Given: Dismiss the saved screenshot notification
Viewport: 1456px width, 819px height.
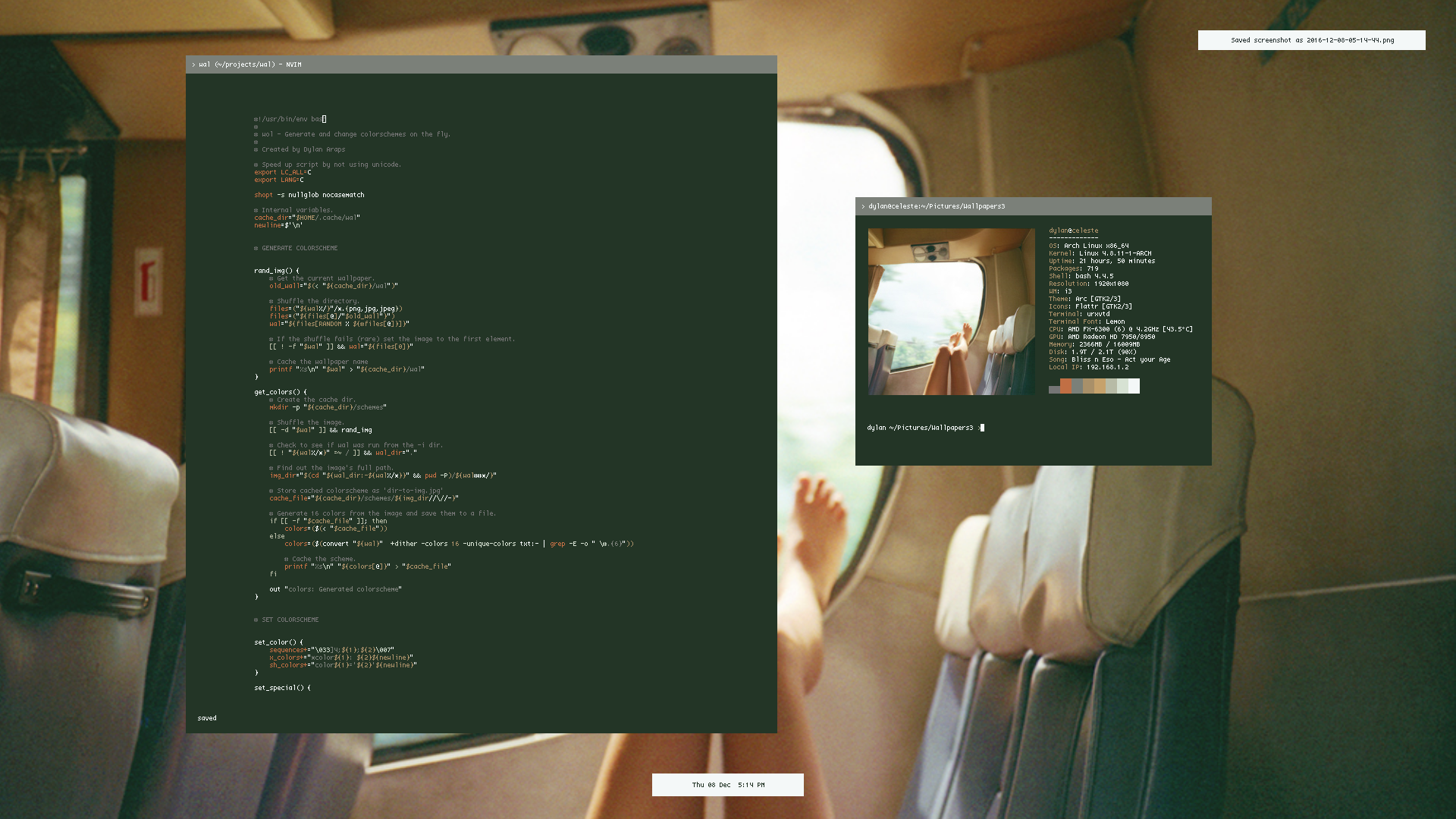Looking at the screenshot, I should (1311, 40).
